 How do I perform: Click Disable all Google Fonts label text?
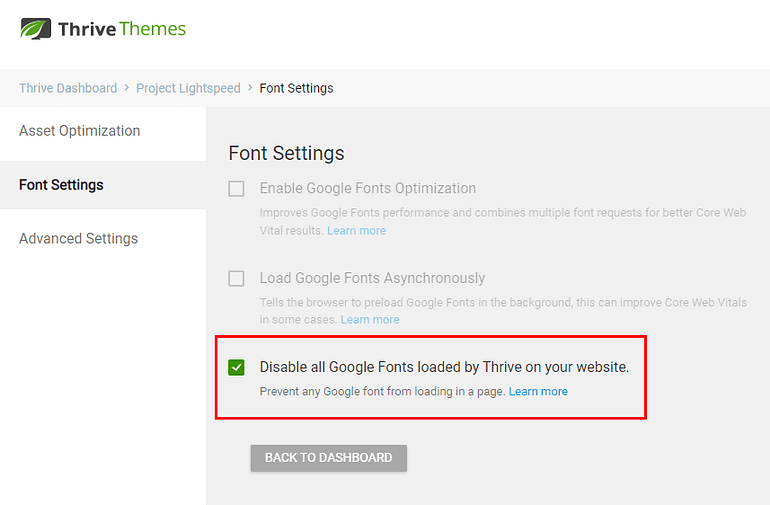point(444,367)
